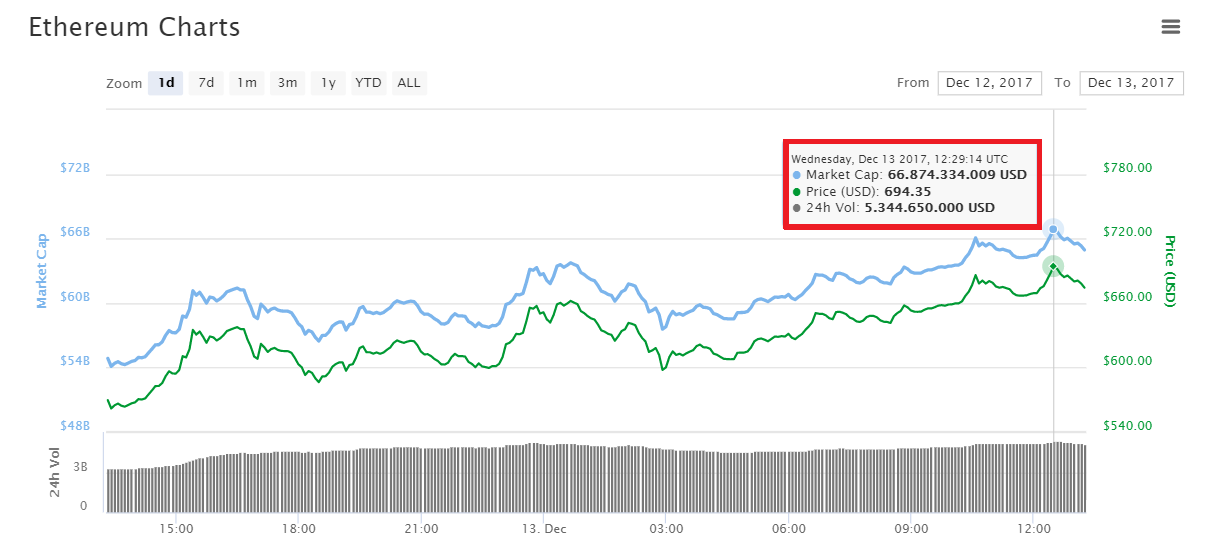The width and height of the screenshot is (1231, 558).
Task: Select the 3m zoom range
Action: (x=287, y=83)
